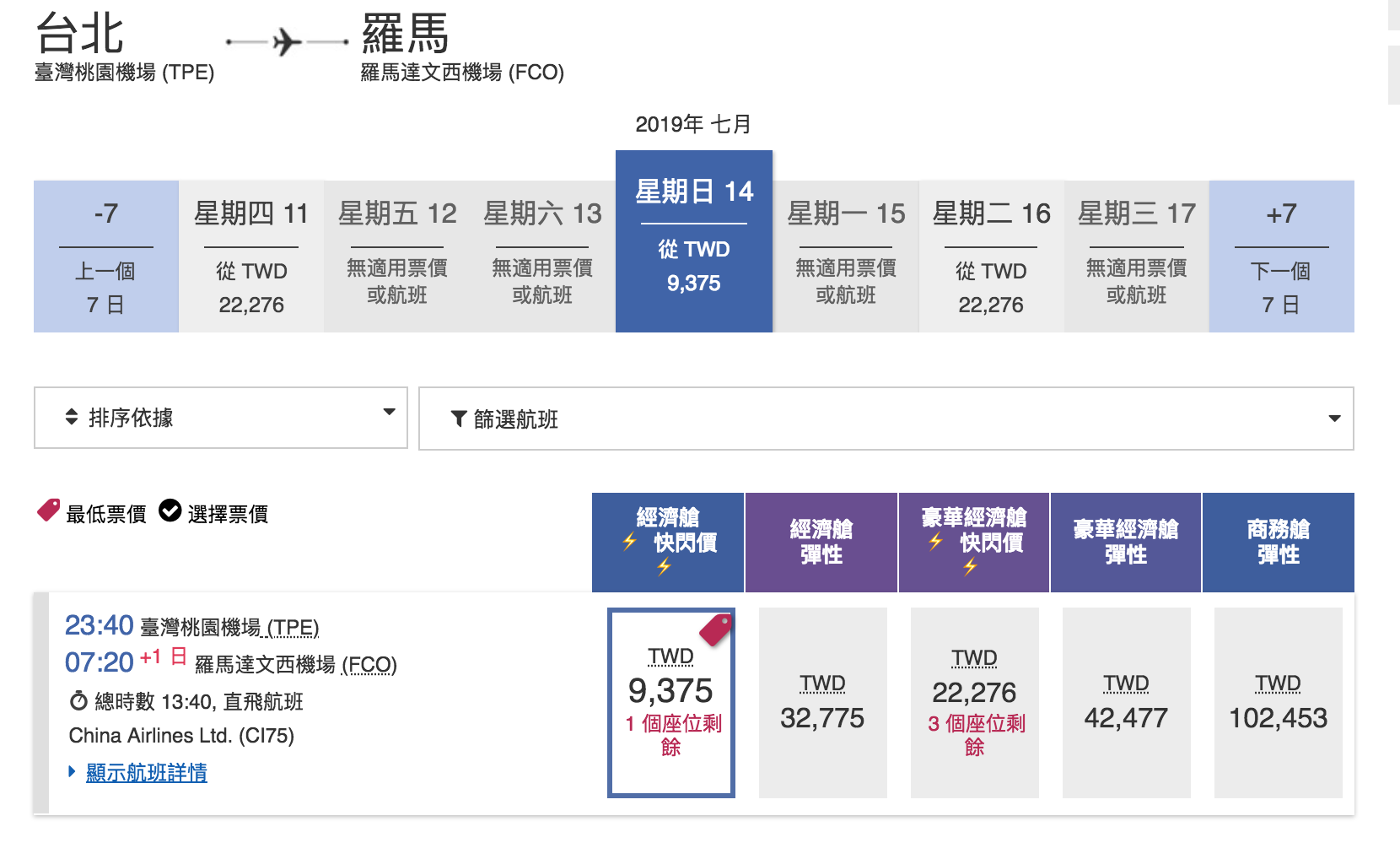
Task: Click the 最低票價 legend label
Action: pos(106,514)
